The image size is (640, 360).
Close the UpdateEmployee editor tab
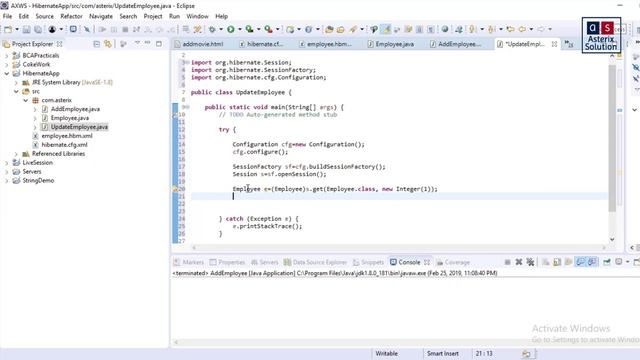click(x=554, y=44)
